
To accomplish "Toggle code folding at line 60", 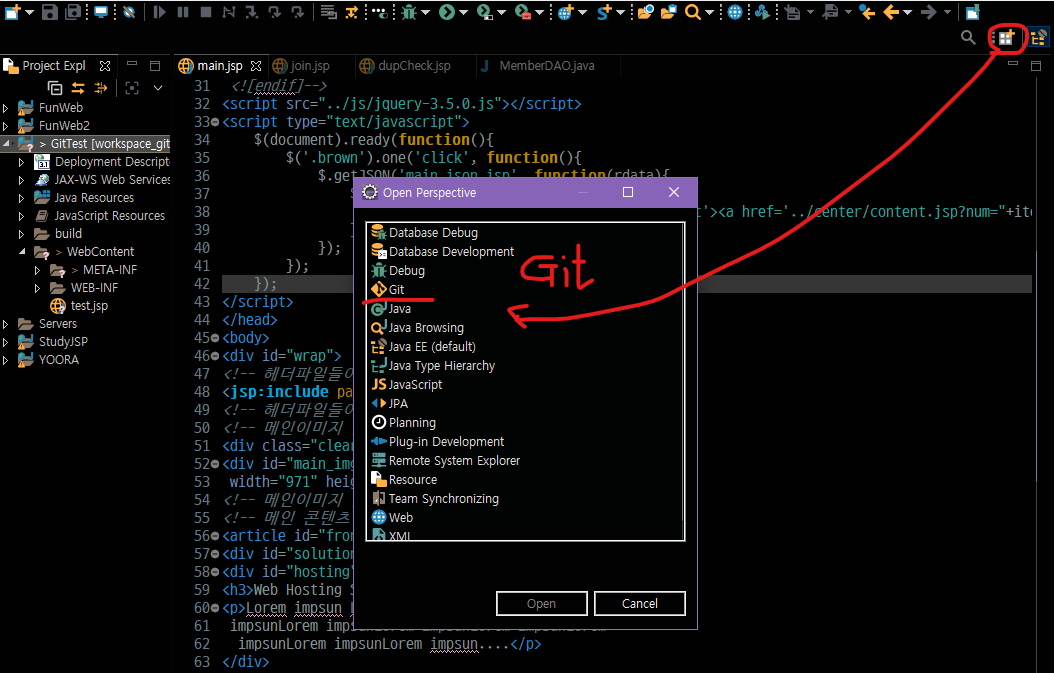I will [215, 608].
